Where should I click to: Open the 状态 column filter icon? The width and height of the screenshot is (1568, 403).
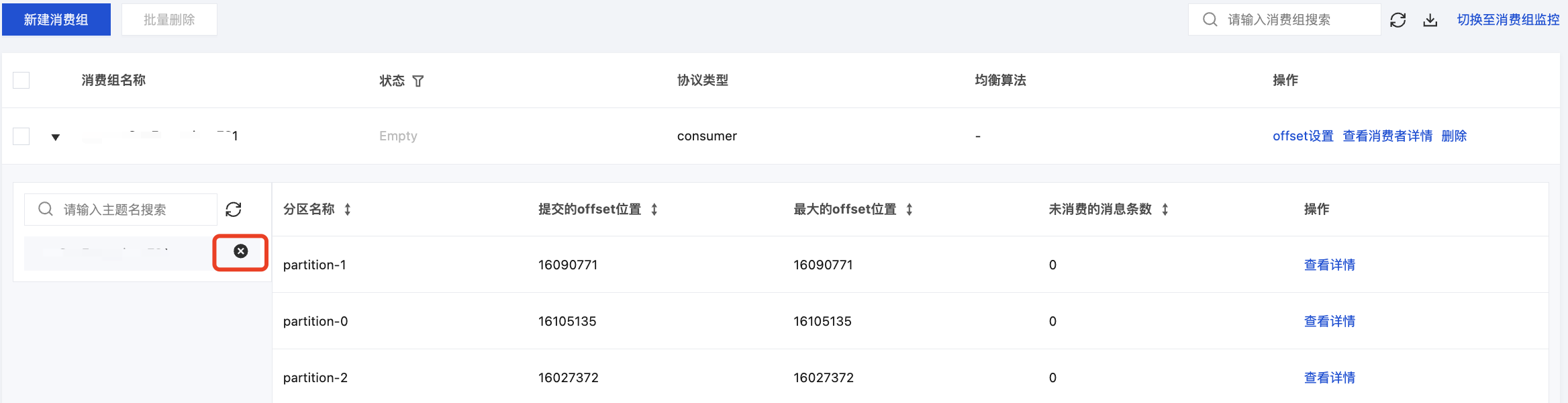tap(418, 81)
